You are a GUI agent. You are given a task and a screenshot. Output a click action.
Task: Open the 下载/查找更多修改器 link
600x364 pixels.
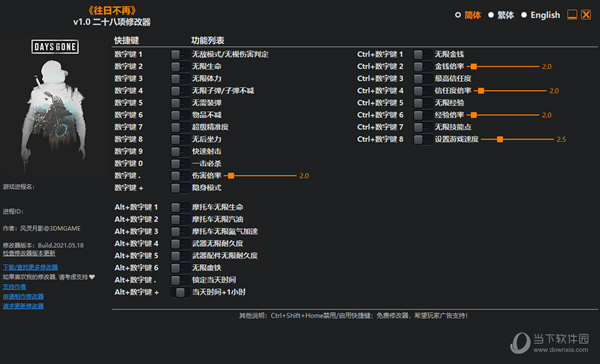[30, 267]
